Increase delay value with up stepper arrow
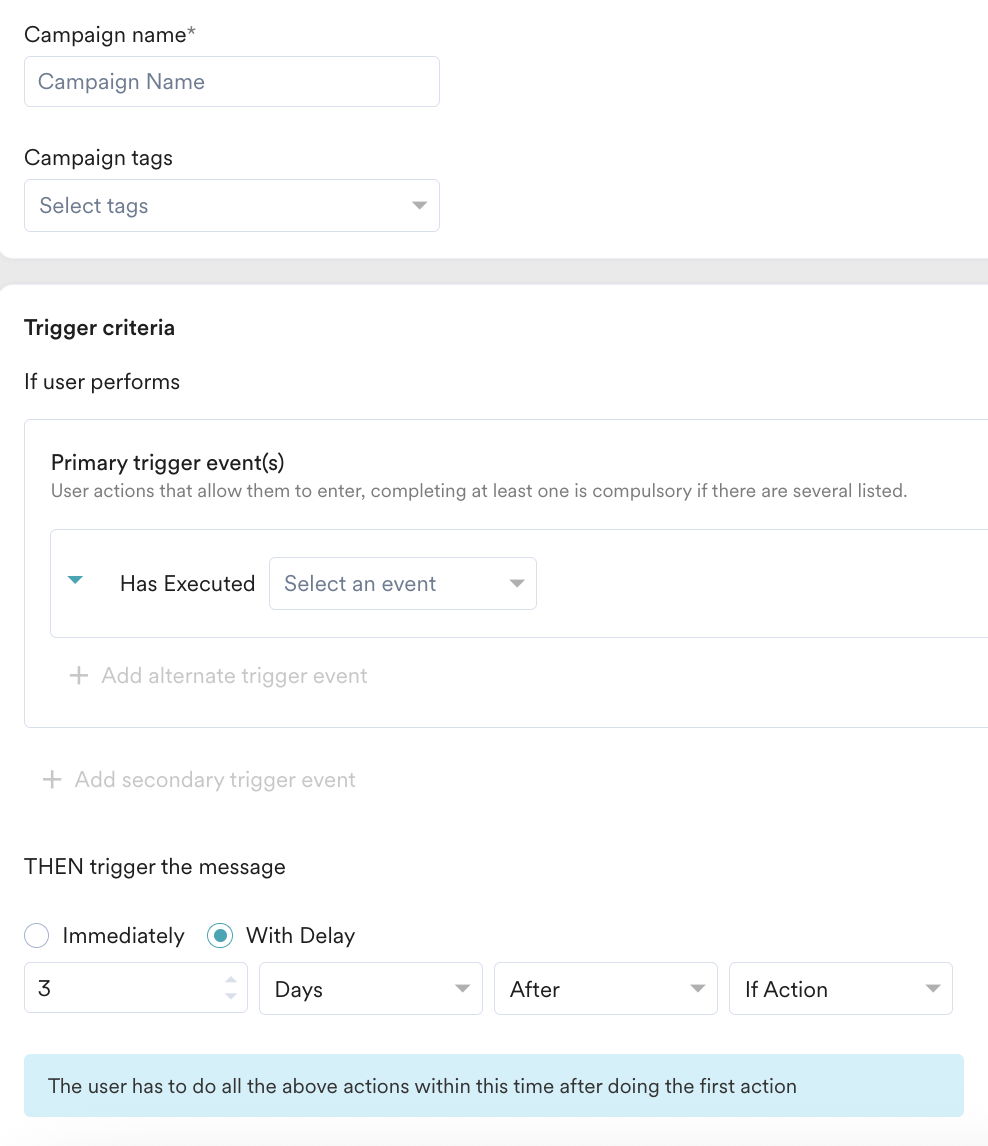 tap(231, 980)
